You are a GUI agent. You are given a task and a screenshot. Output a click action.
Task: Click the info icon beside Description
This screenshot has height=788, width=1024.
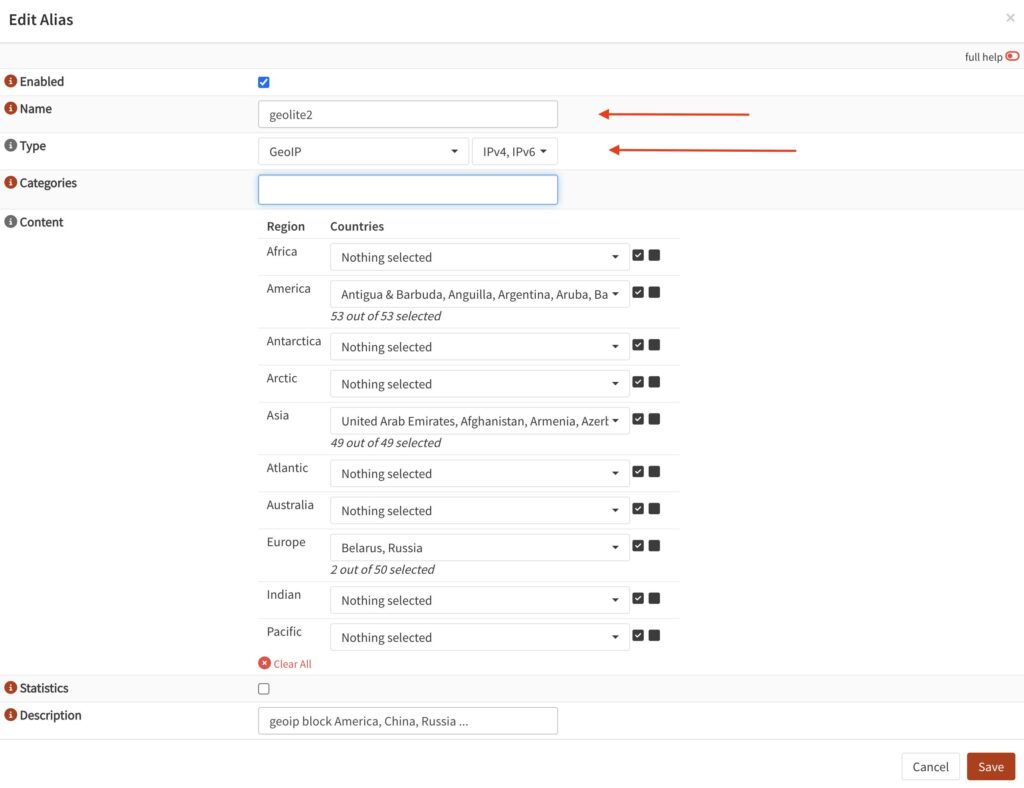[10, 715]
